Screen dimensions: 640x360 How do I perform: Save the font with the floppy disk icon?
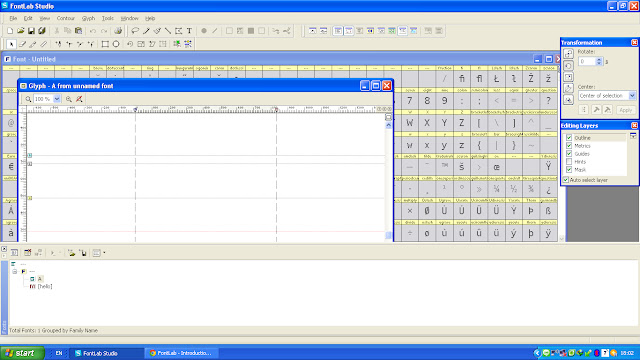click(x=31, y=31)
